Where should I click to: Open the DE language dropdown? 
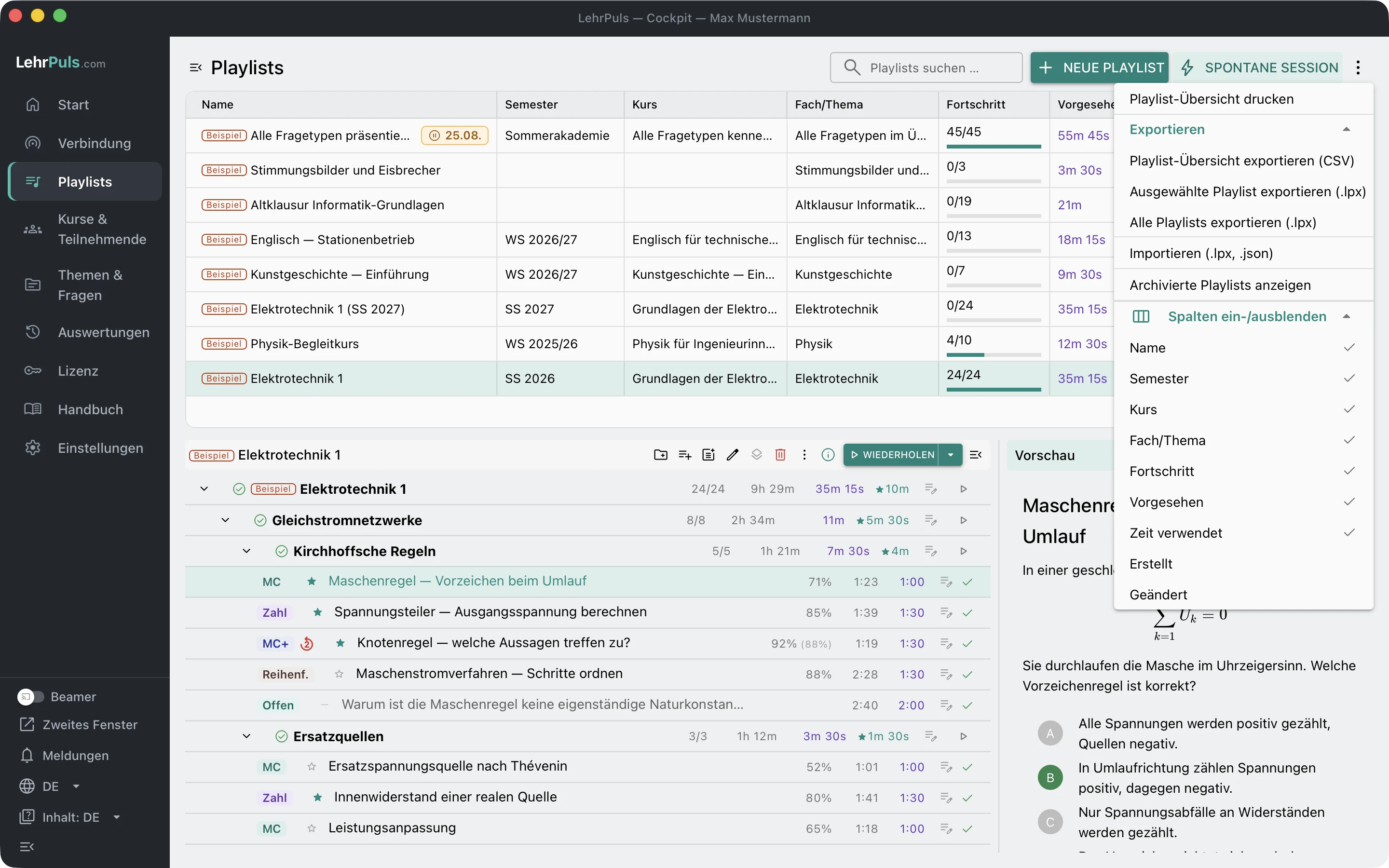[x=50, y=787]
